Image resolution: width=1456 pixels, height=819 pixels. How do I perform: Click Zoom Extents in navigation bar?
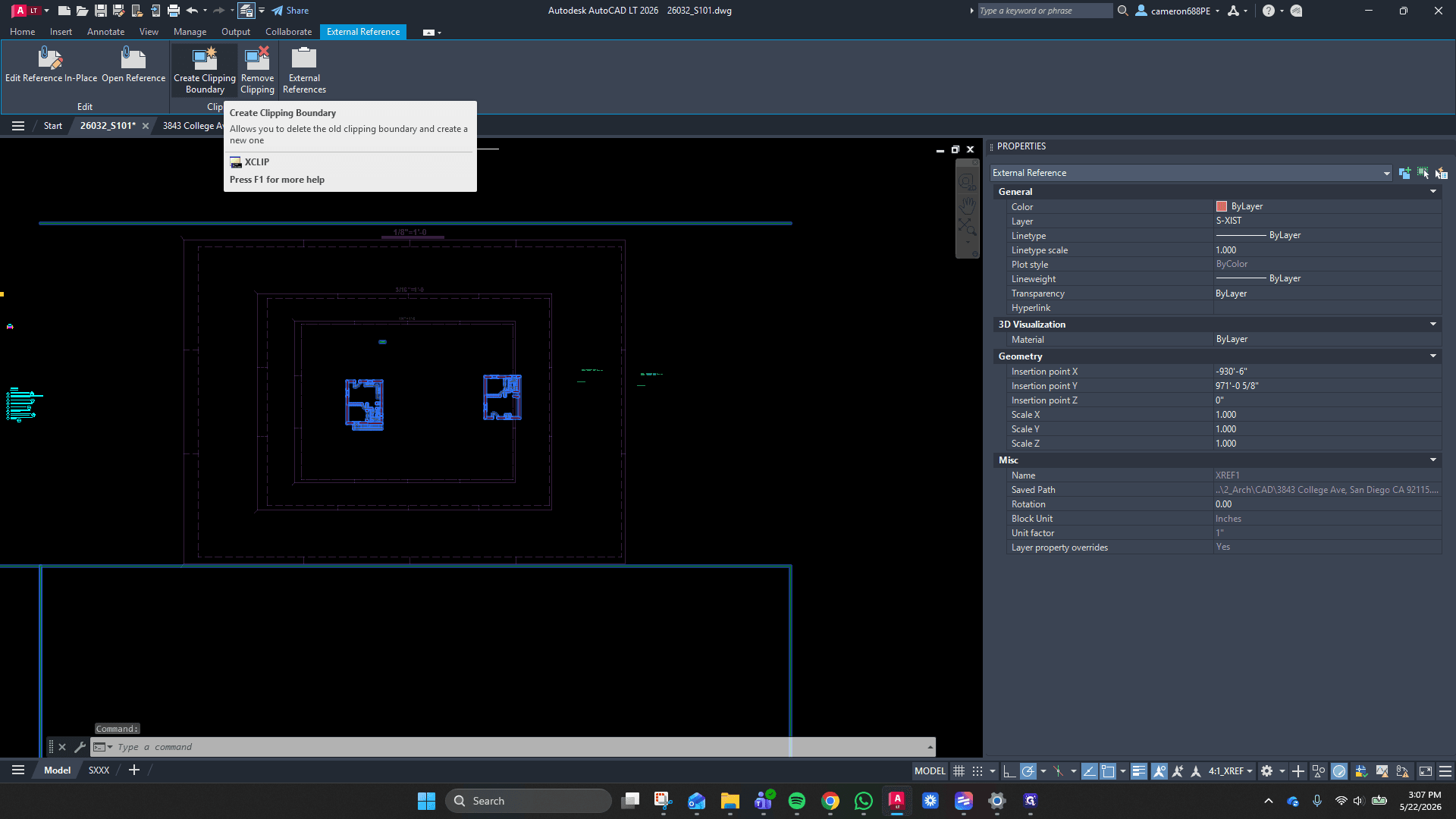[x=967, y=227]
